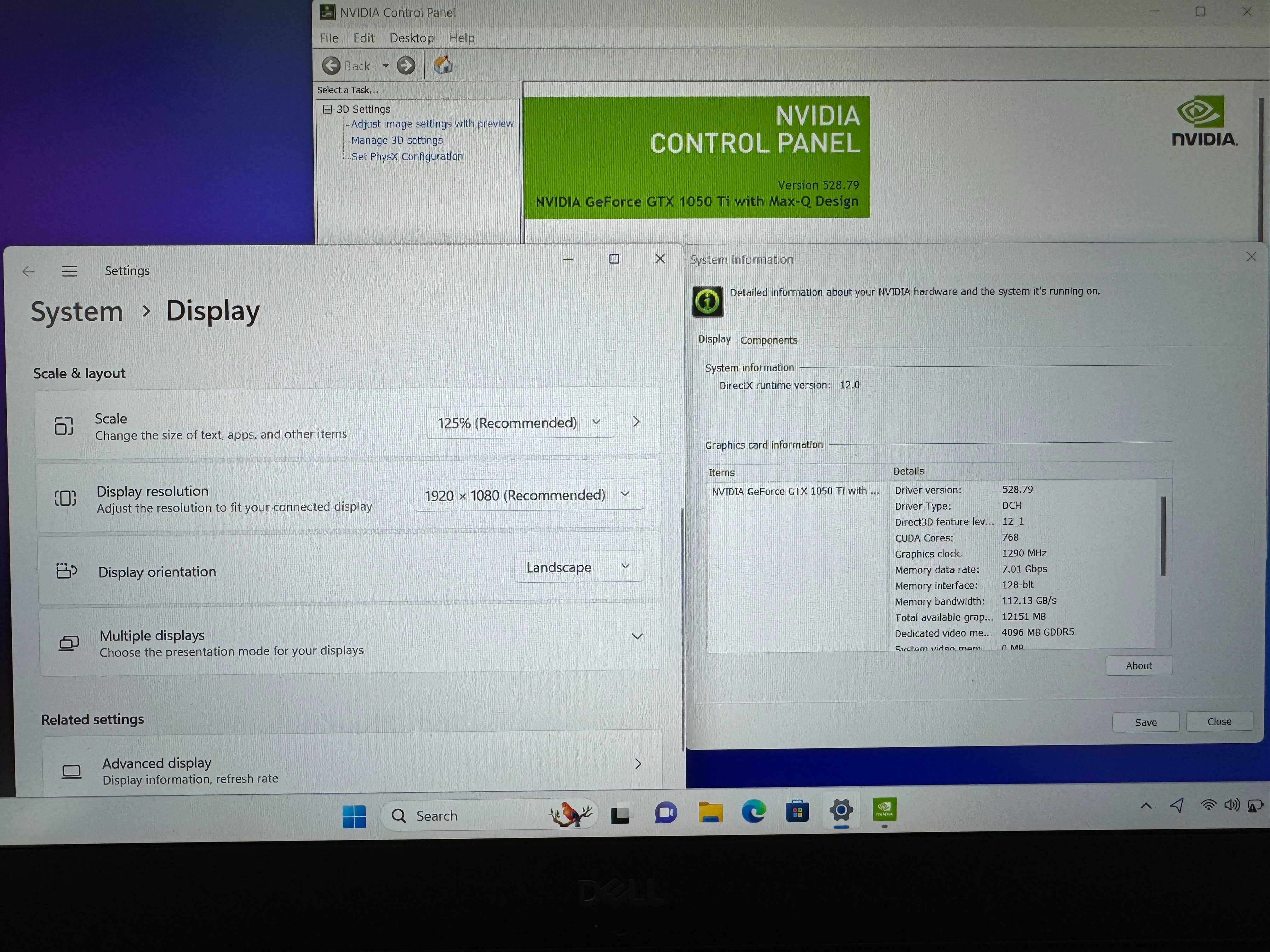Click the Save button in System Information
1270x952 pixels.
click(1145, 722)
